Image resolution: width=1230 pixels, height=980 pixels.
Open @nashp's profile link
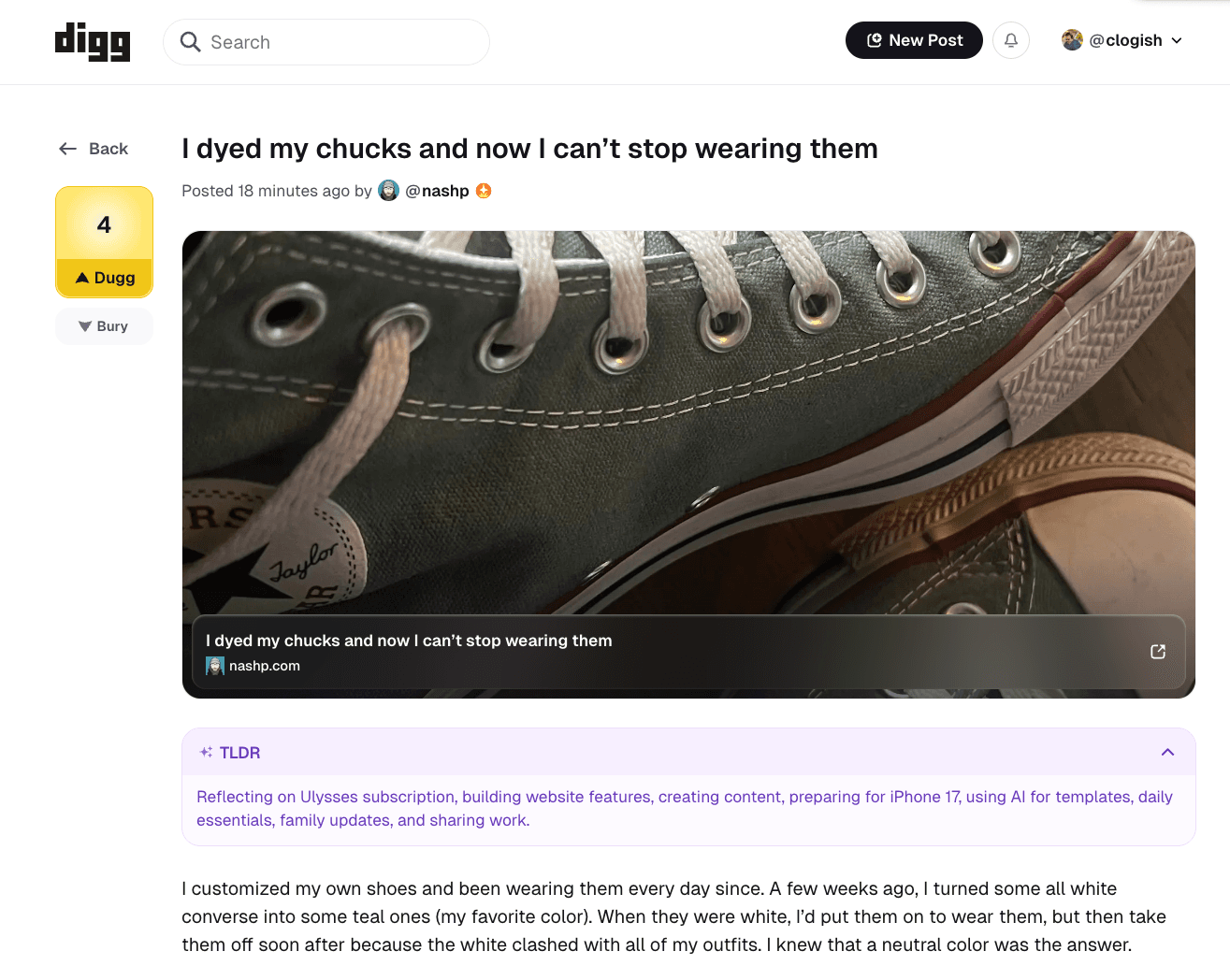pyautogui.click(x=437, y=191)
